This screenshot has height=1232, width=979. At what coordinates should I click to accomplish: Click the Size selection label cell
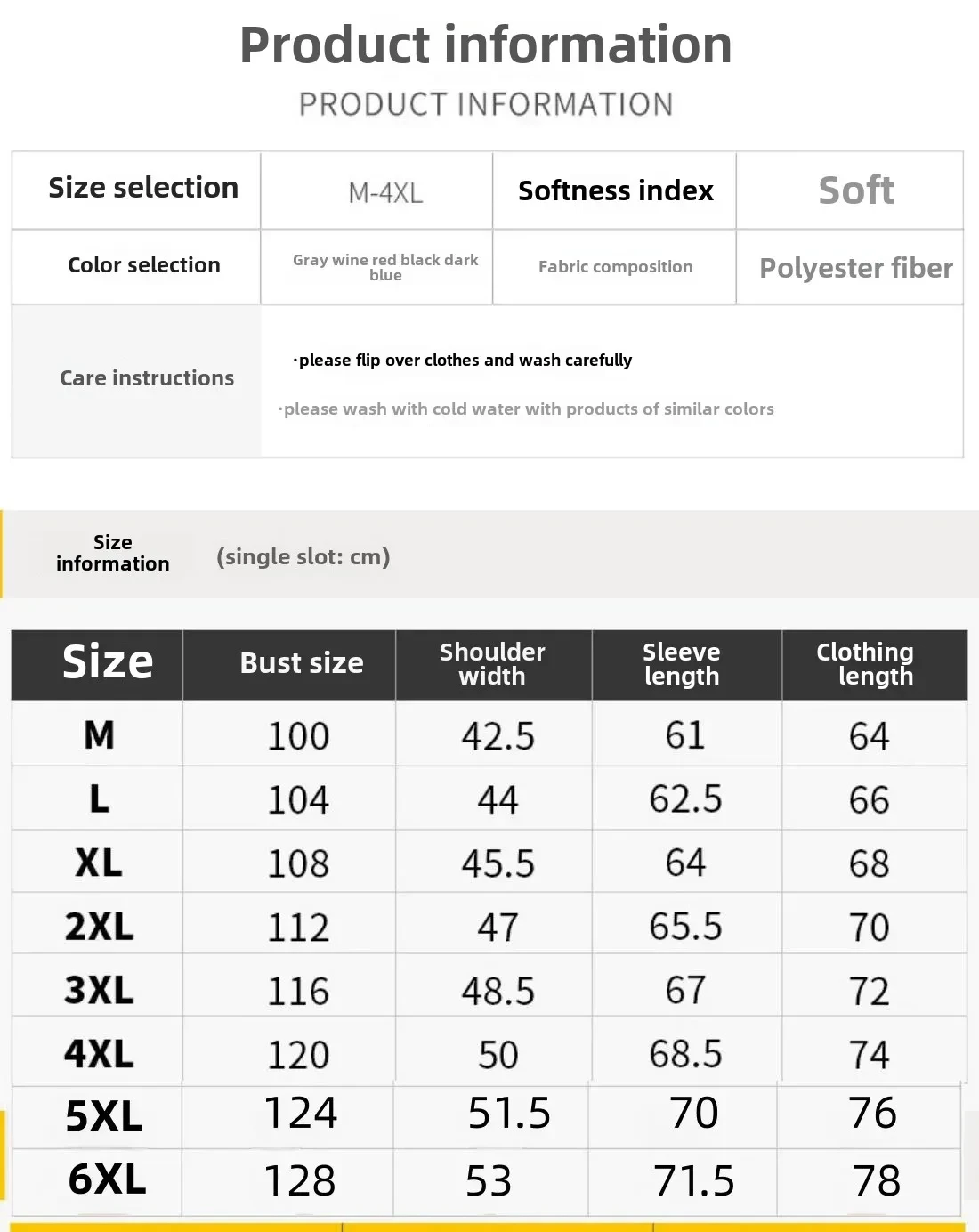(143, 188)
